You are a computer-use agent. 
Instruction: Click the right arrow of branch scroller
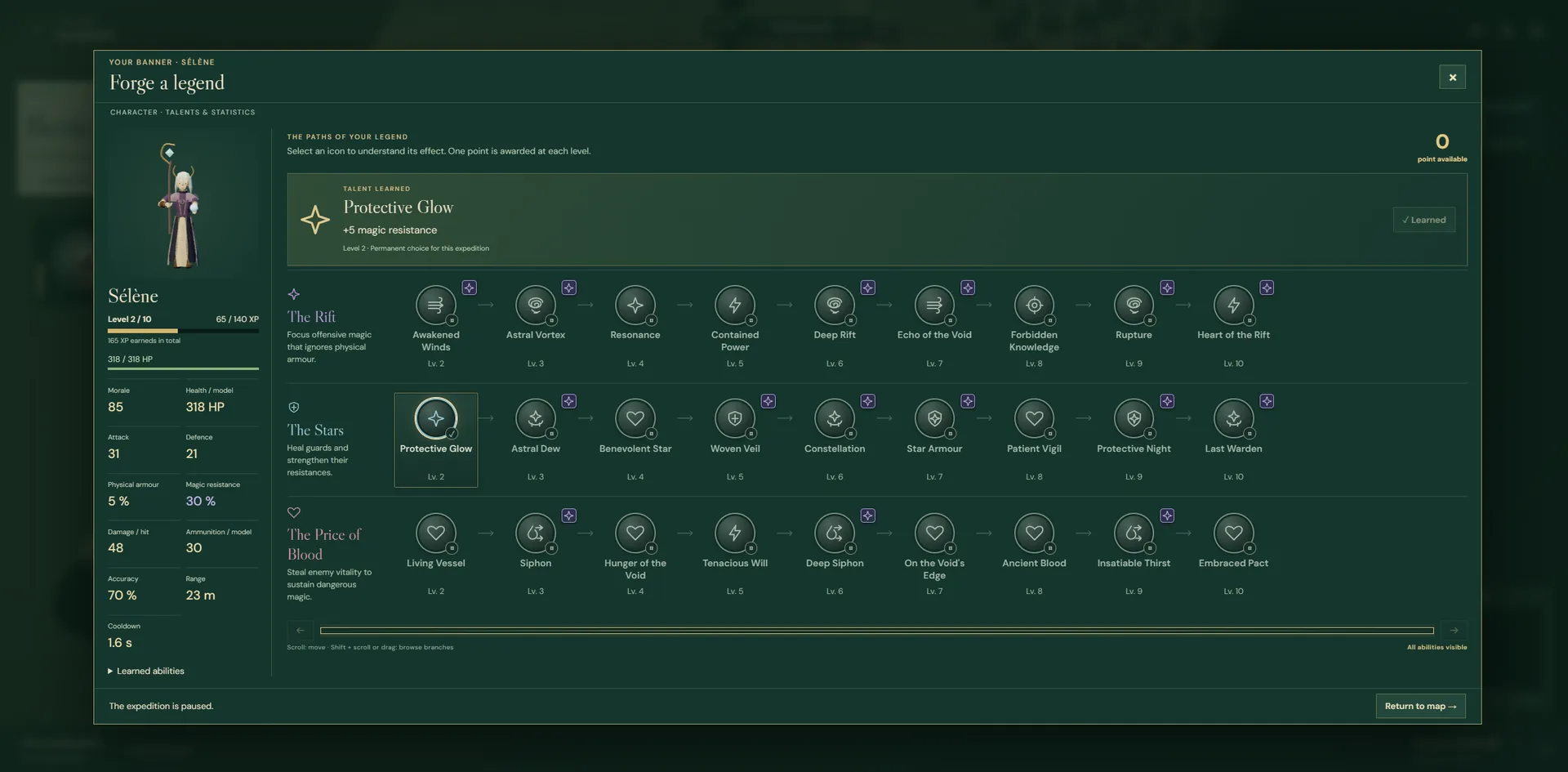pyautogui.click(x=1454, y=631)
